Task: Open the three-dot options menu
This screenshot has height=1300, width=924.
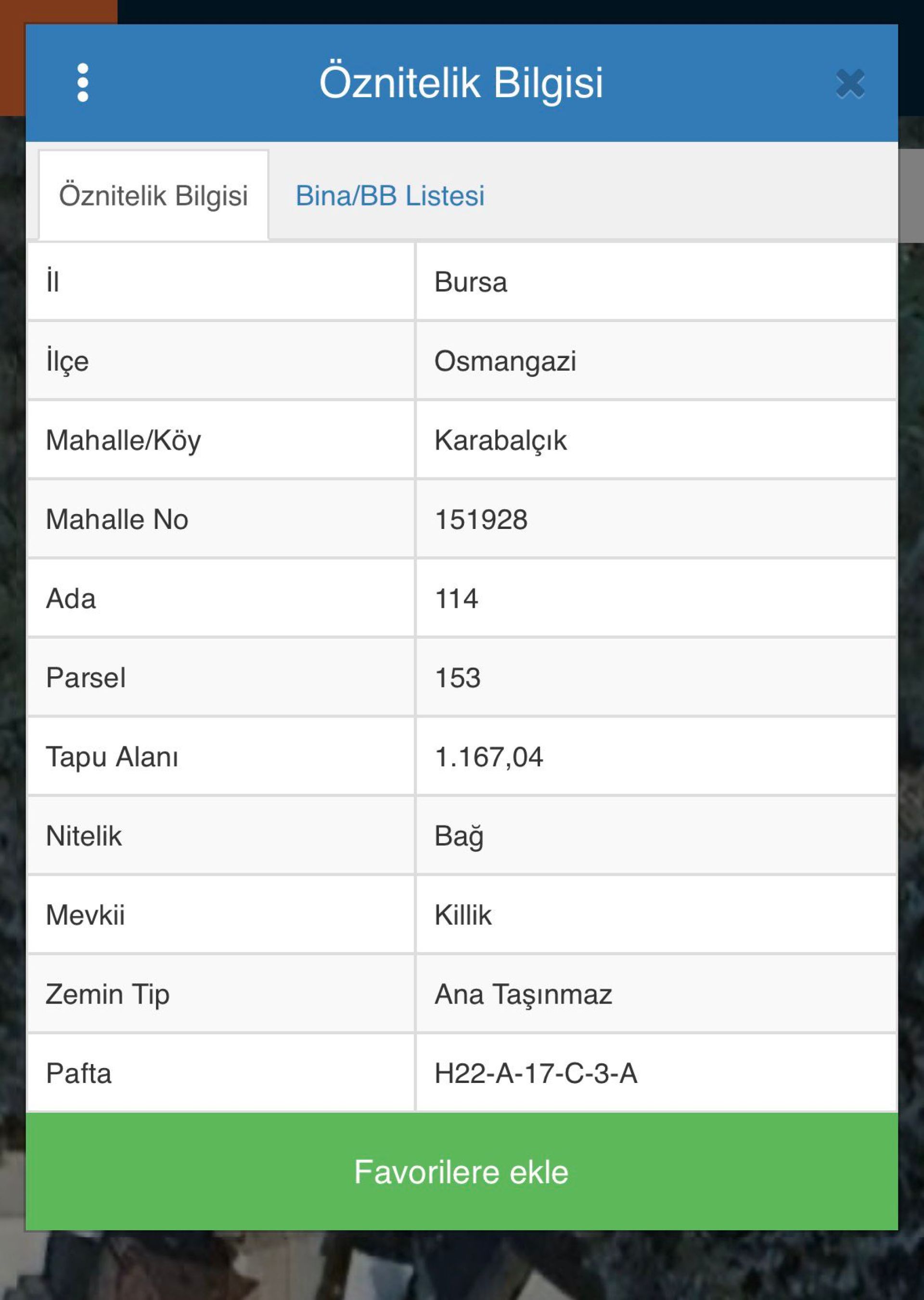Action: tap(82, 82)
